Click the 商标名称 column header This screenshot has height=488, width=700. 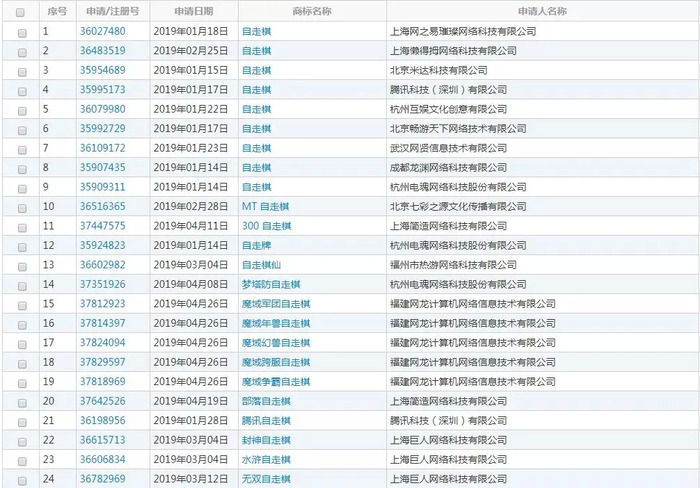tap(312, 11)
